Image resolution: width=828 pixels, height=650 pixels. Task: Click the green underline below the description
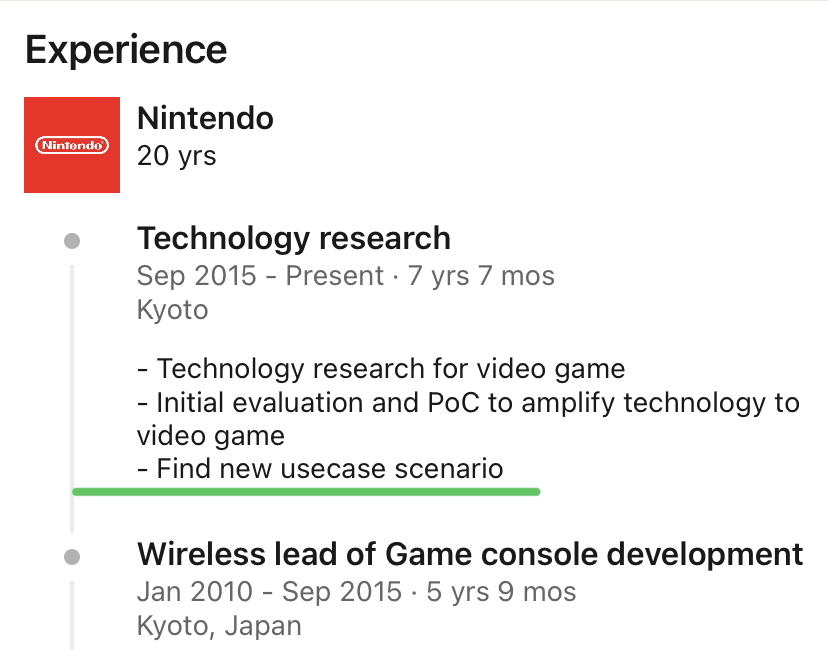pos(306,492)
